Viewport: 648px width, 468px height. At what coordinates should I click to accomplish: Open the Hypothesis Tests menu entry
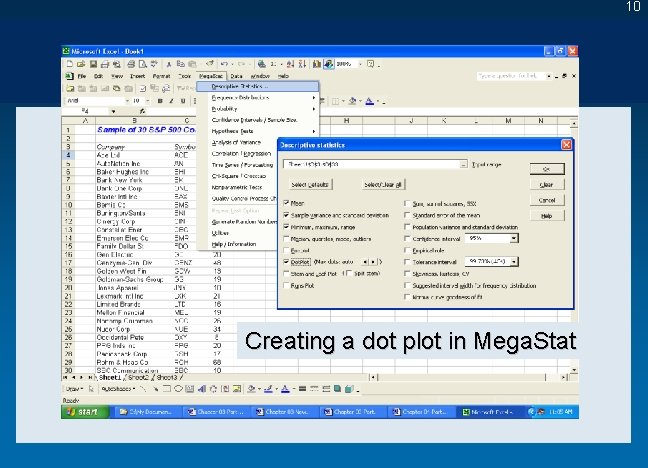pos(258,131)
